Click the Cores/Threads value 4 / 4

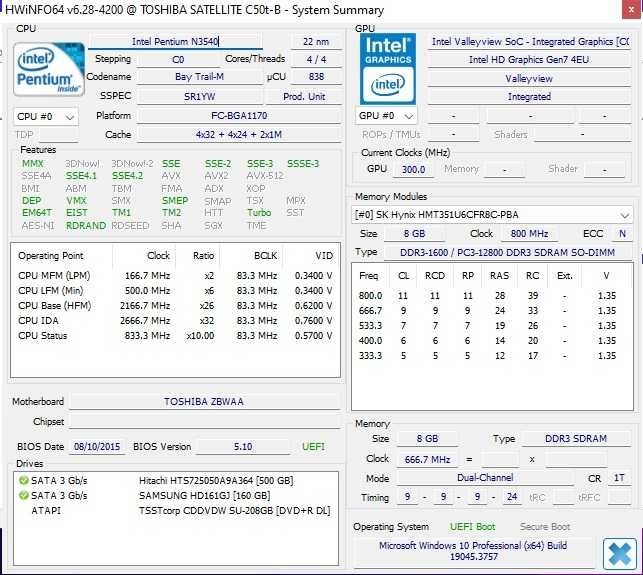click(x=316, y=59)
